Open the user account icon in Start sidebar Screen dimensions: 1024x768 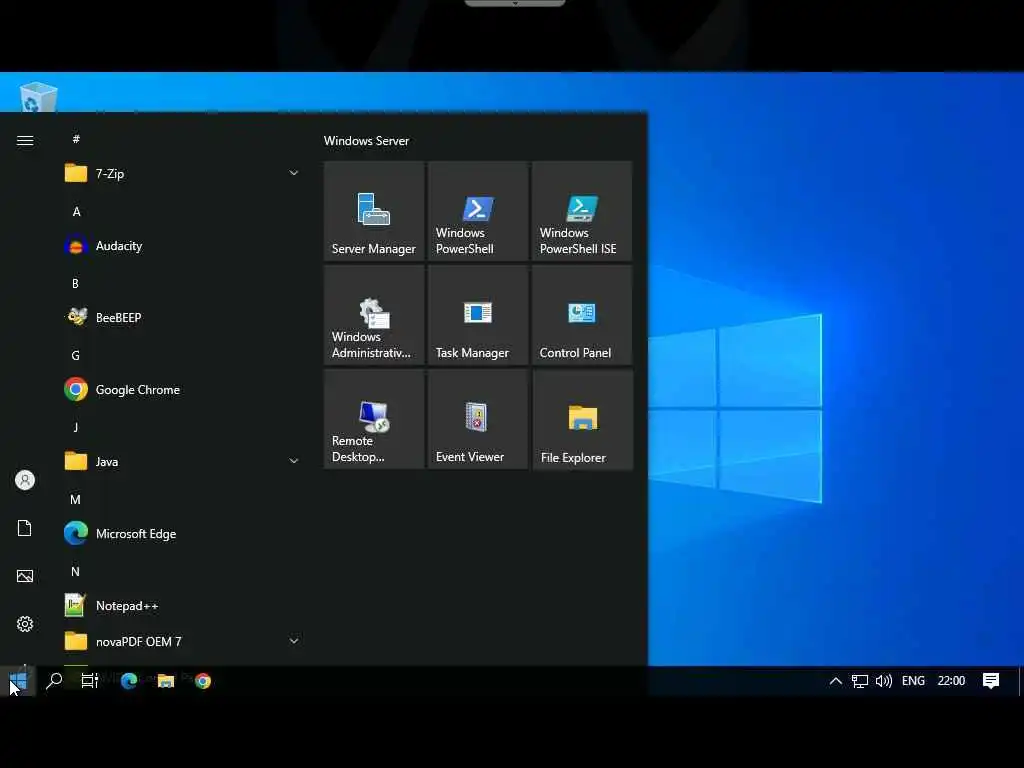(25, 481)
